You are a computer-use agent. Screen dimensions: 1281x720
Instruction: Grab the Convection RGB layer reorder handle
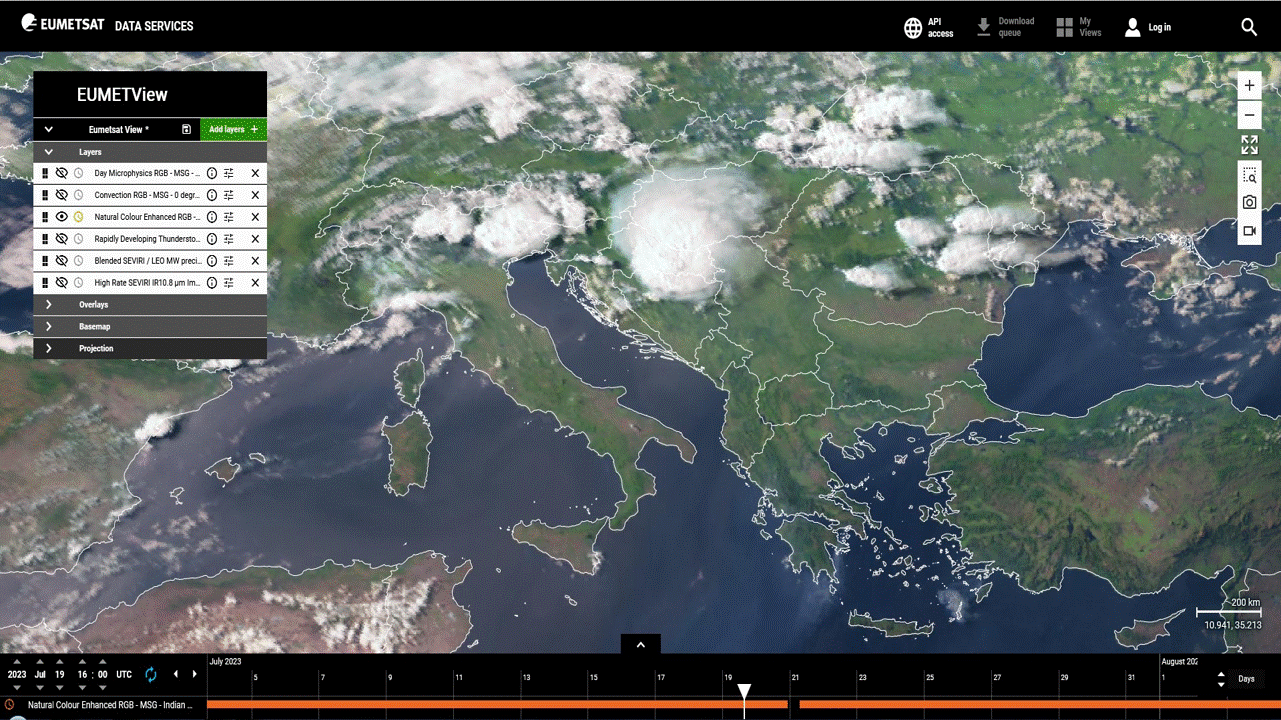(x=45, y=195)
